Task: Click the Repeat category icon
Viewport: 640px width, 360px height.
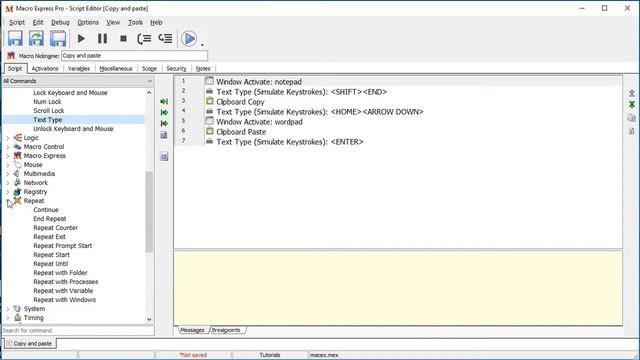Action: pos(18,200)
